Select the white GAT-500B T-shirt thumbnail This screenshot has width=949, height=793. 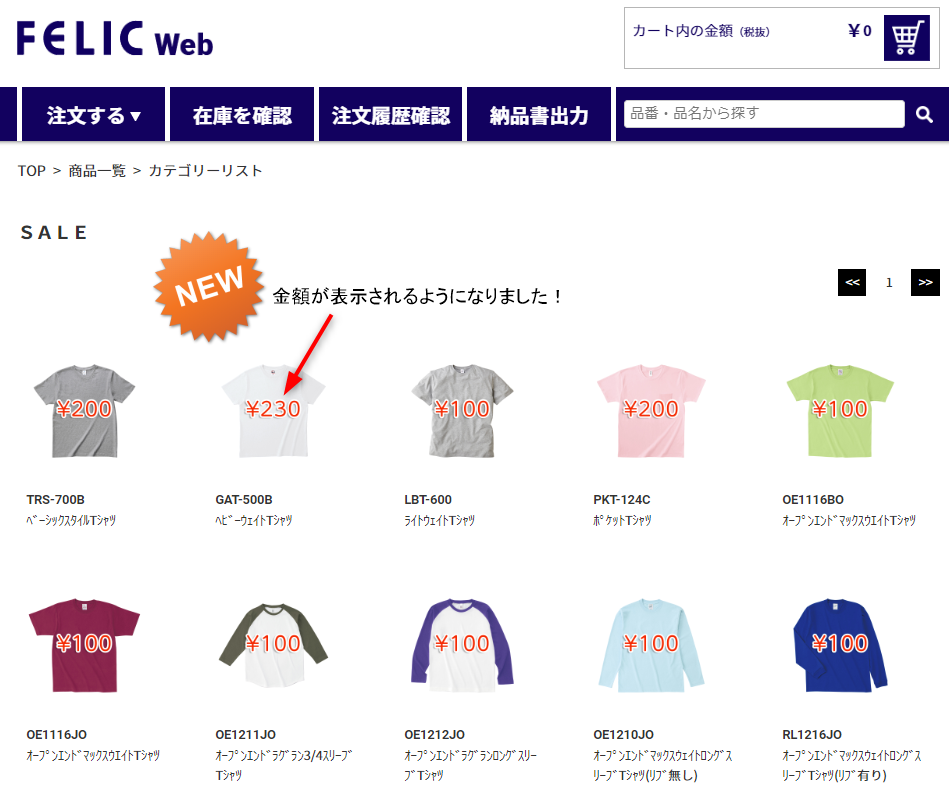coord(273,411)
